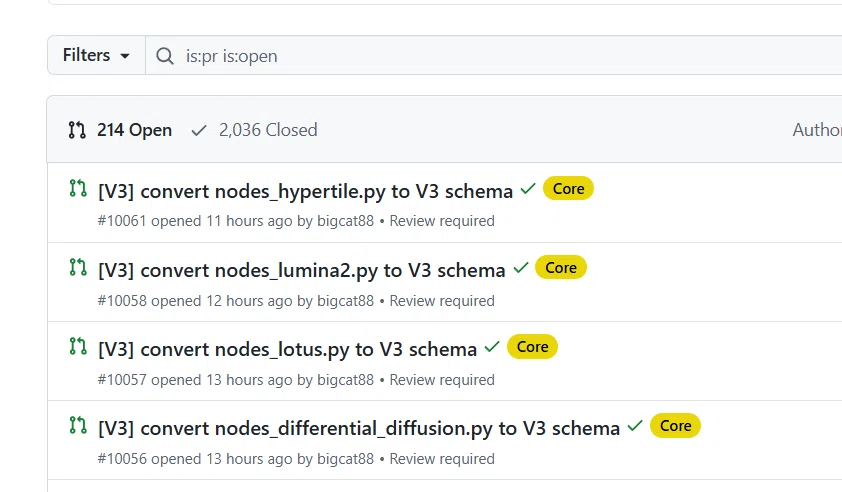Click green check status on lotus PR
Viewport: 842px width, 492px height.
[492, 346]
